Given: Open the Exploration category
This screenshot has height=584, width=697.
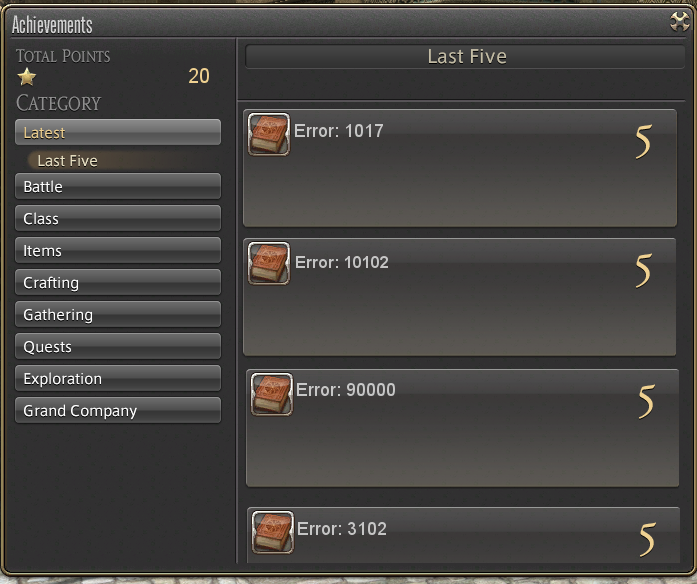Looking at the screenshot, I should 118,378.
